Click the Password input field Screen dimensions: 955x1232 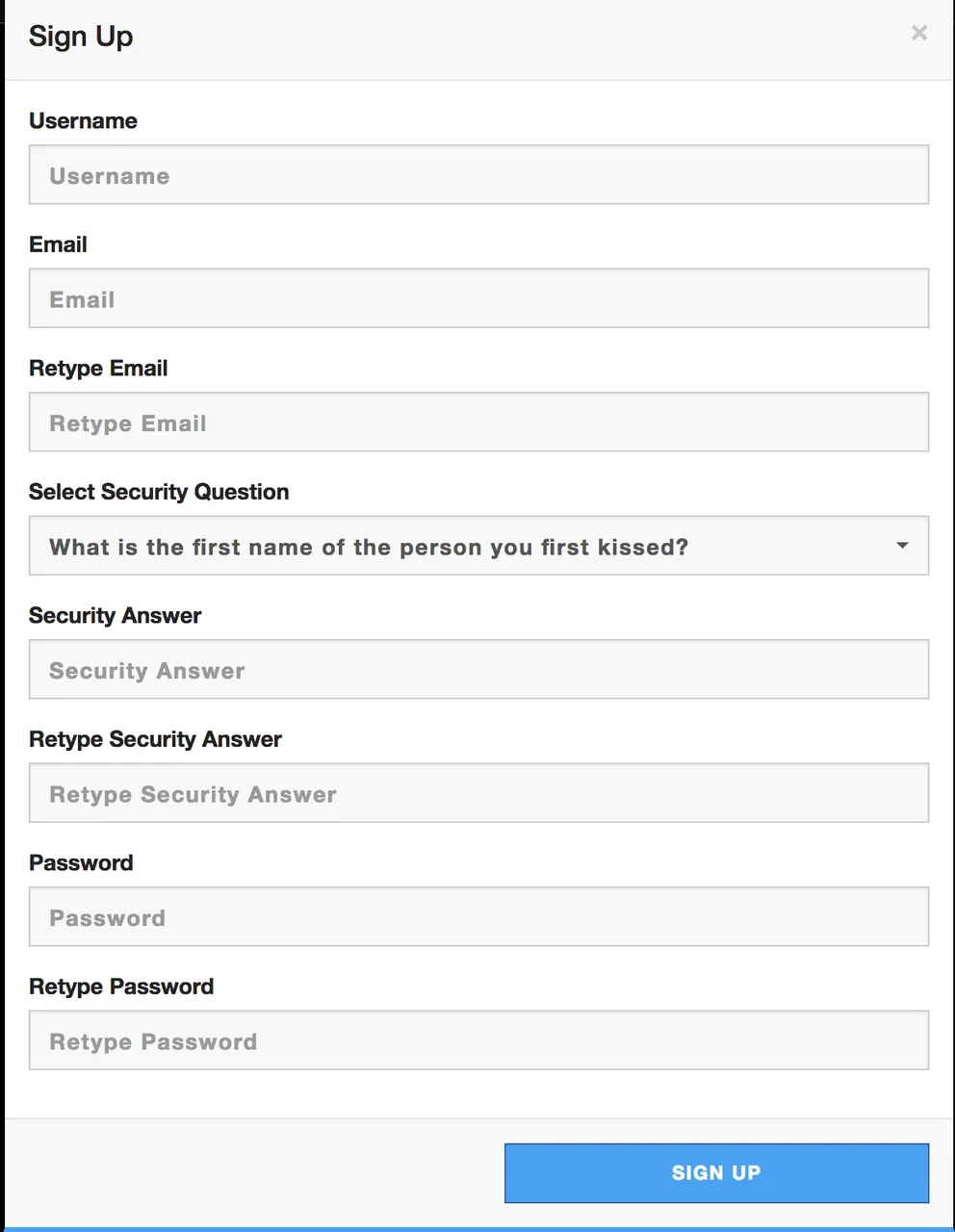pyautogui.click(x=478, y=916)
